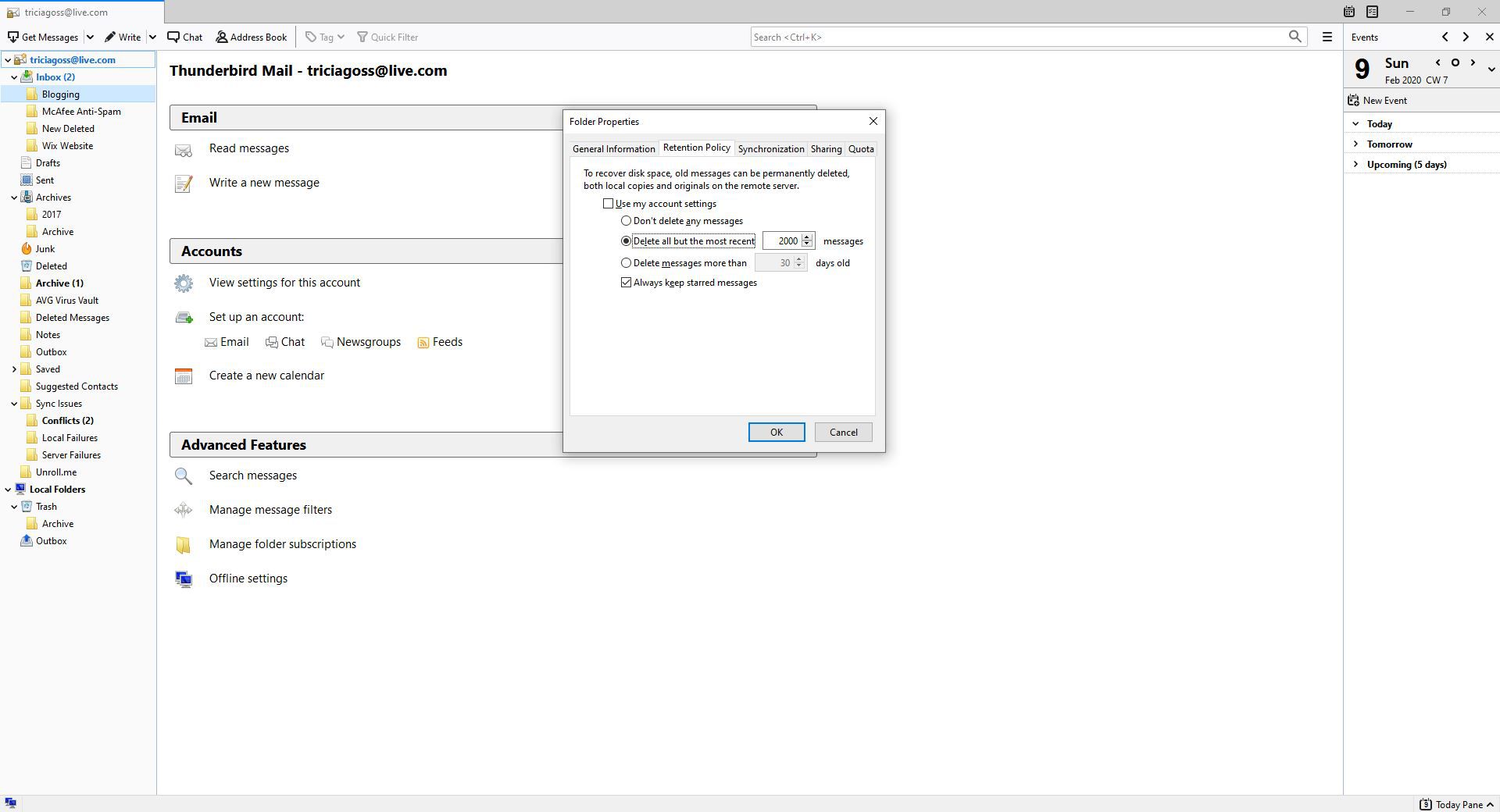Go to previous events with left arrow
This screenshot has width=1500, height=812.
click(1445, 37)
